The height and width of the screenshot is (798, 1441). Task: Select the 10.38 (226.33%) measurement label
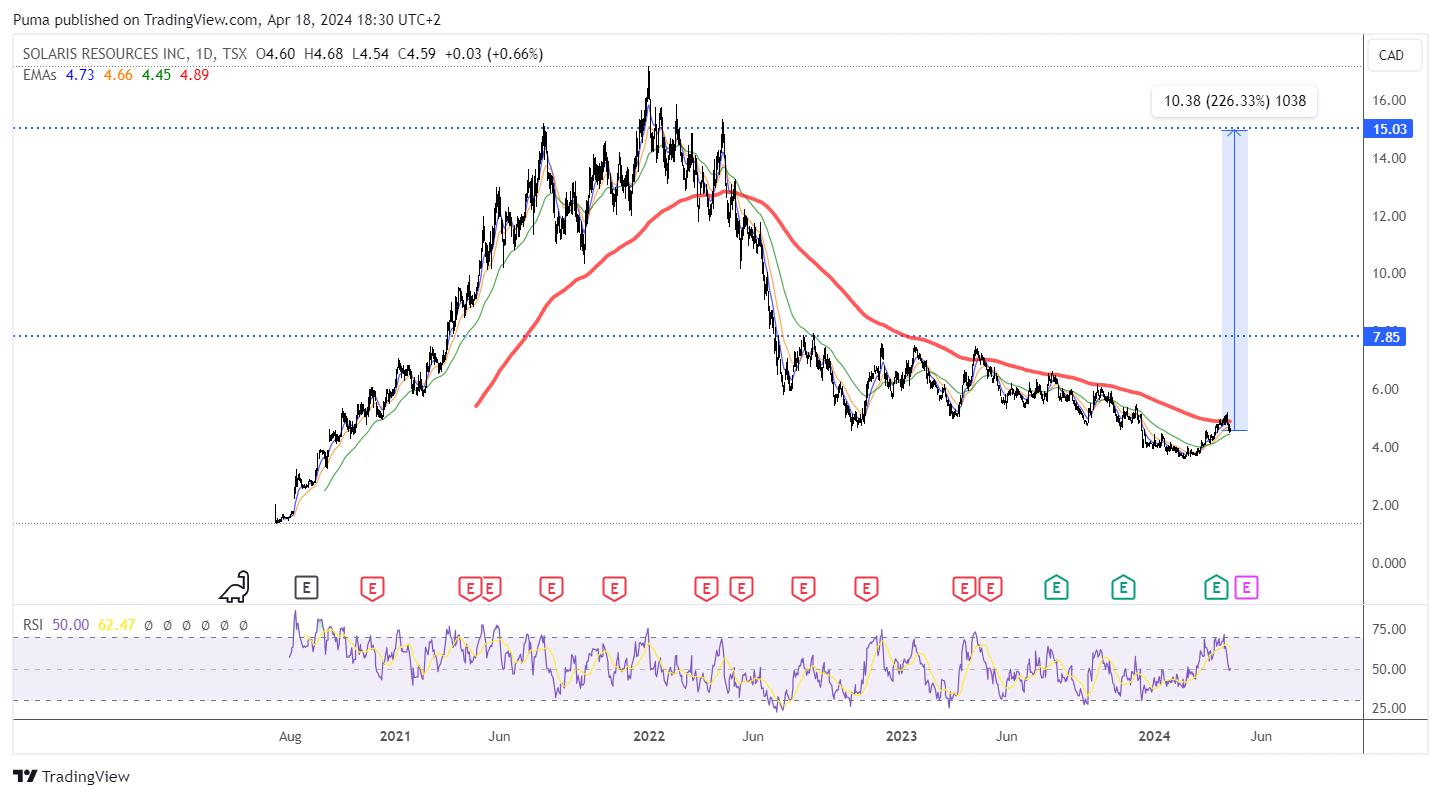coord(1234,100)
